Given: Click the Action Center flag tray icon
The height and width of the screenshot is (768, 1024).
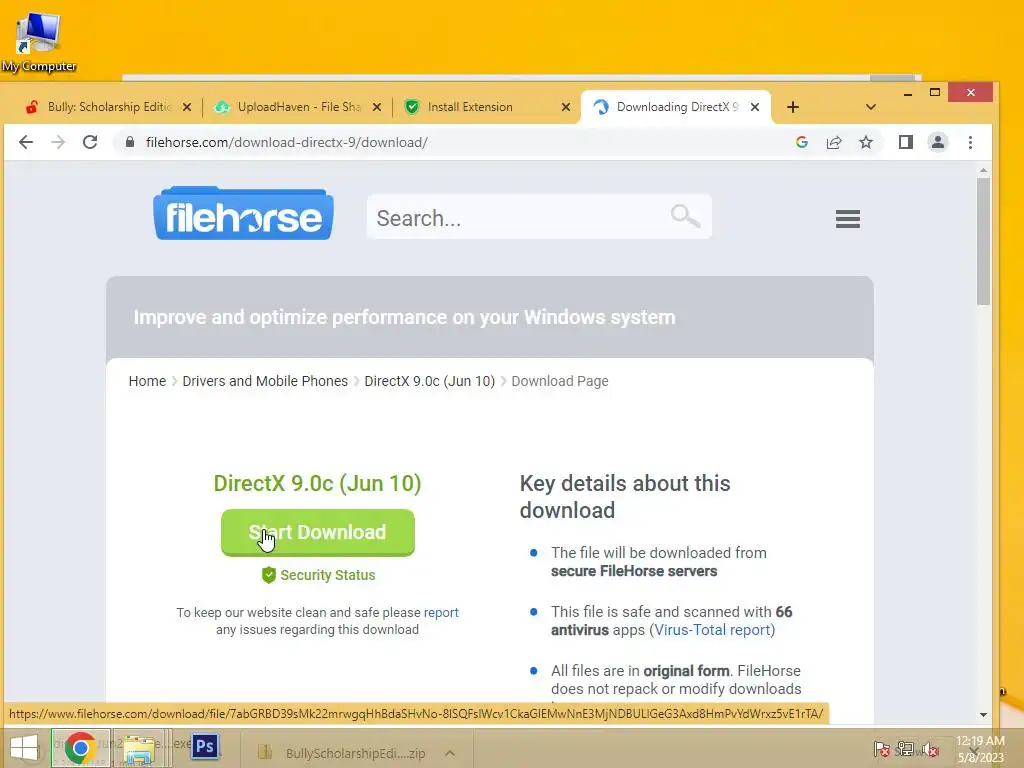Looking at the screenshot, I should (881, 749).
